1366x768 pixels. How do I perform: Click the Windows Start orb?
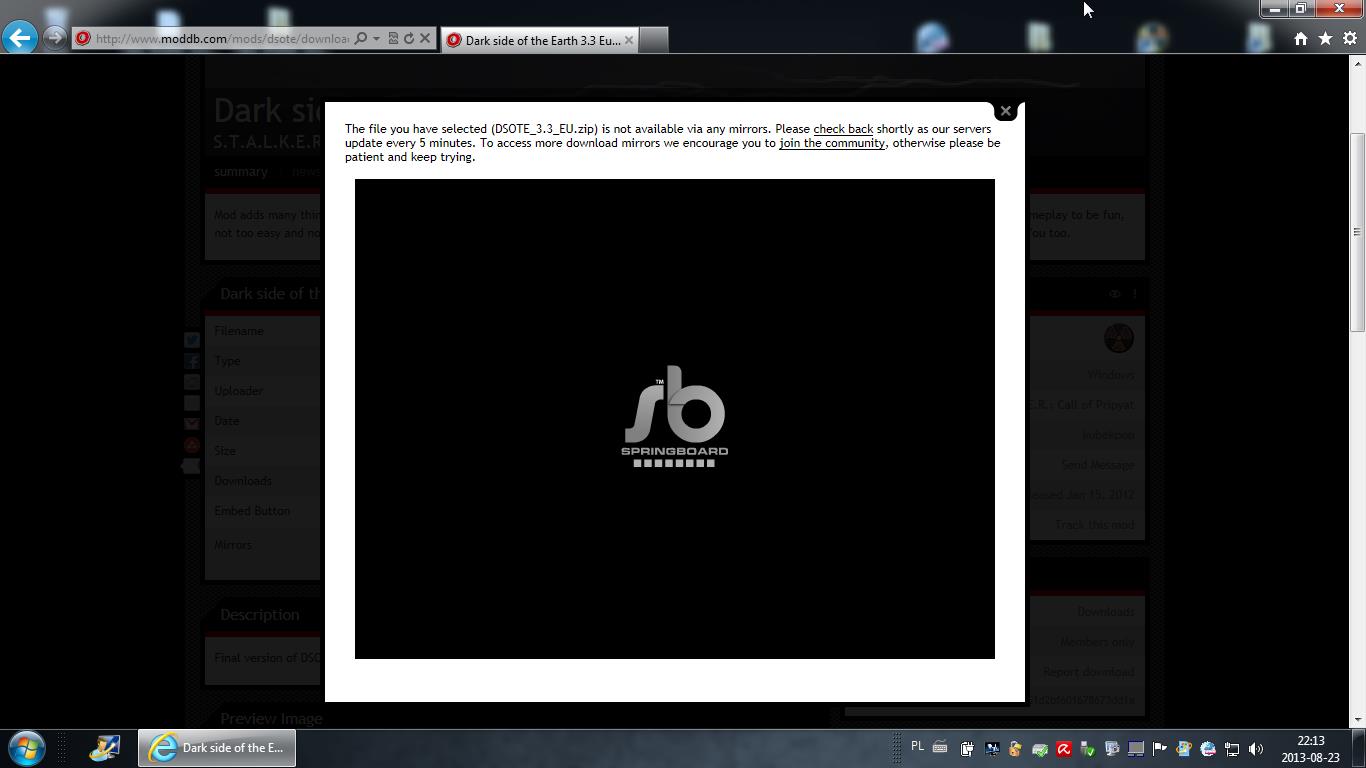point(26,748)
